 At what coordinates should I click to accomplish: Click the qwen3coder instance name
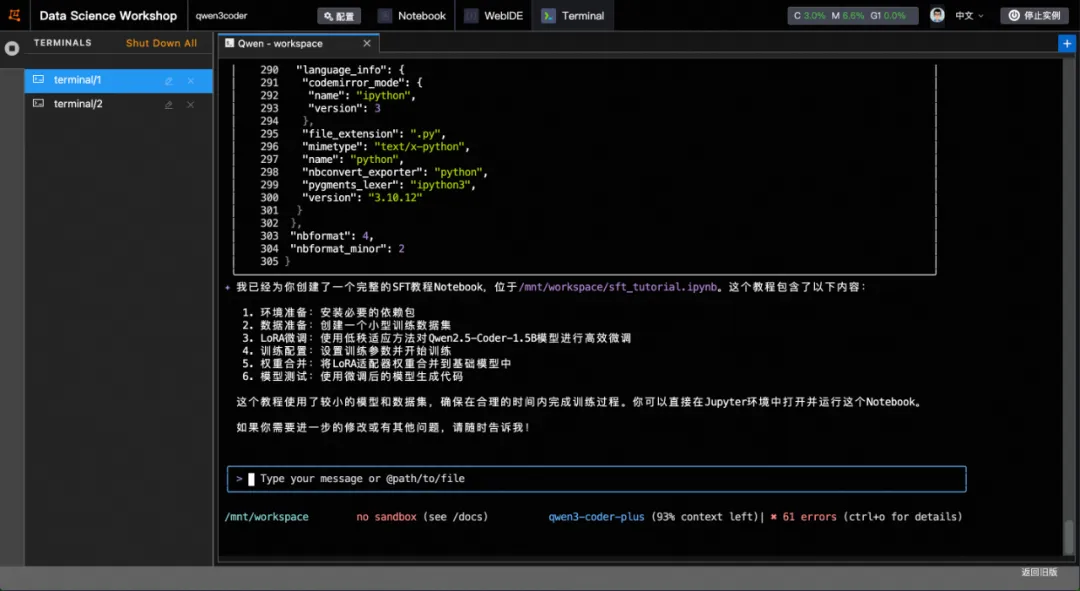(x=221, y=16)
